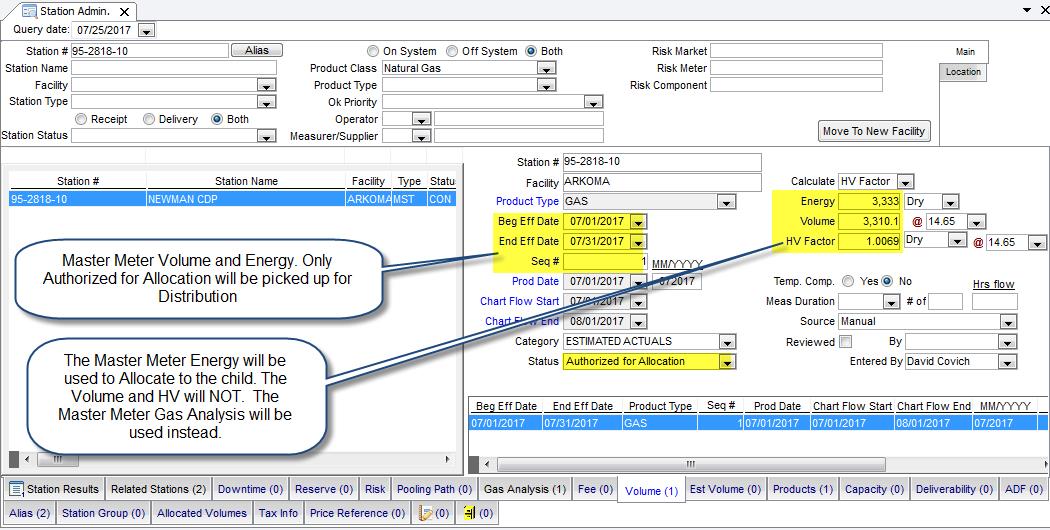The width and height of the screenshot is (1050, 530).
Task: Click the Energy value input field
Action: (x=869, y=201)
